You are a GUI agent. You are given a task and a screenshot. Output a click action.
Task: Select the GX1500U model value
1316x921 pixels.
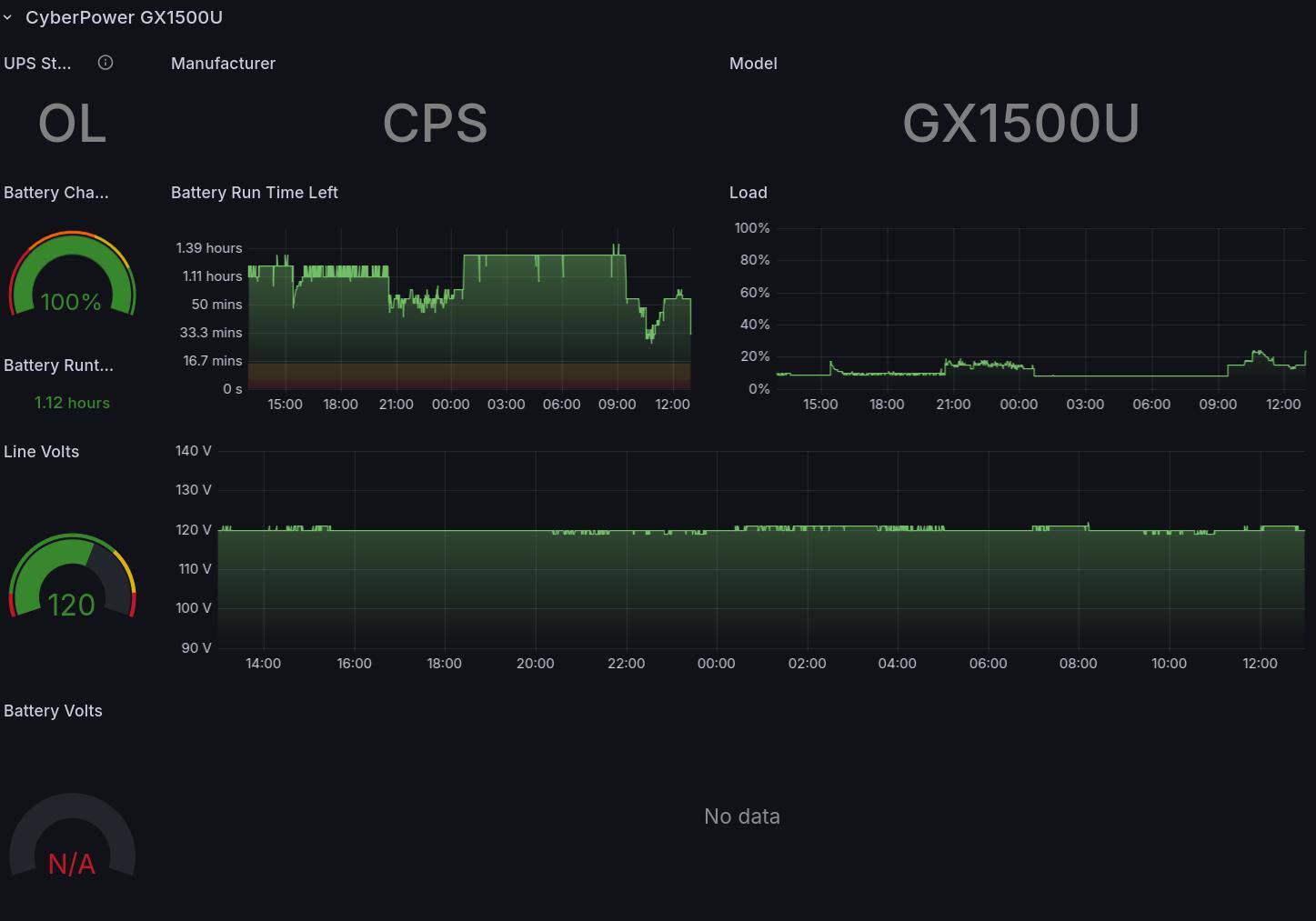[x=1020, y=124]
